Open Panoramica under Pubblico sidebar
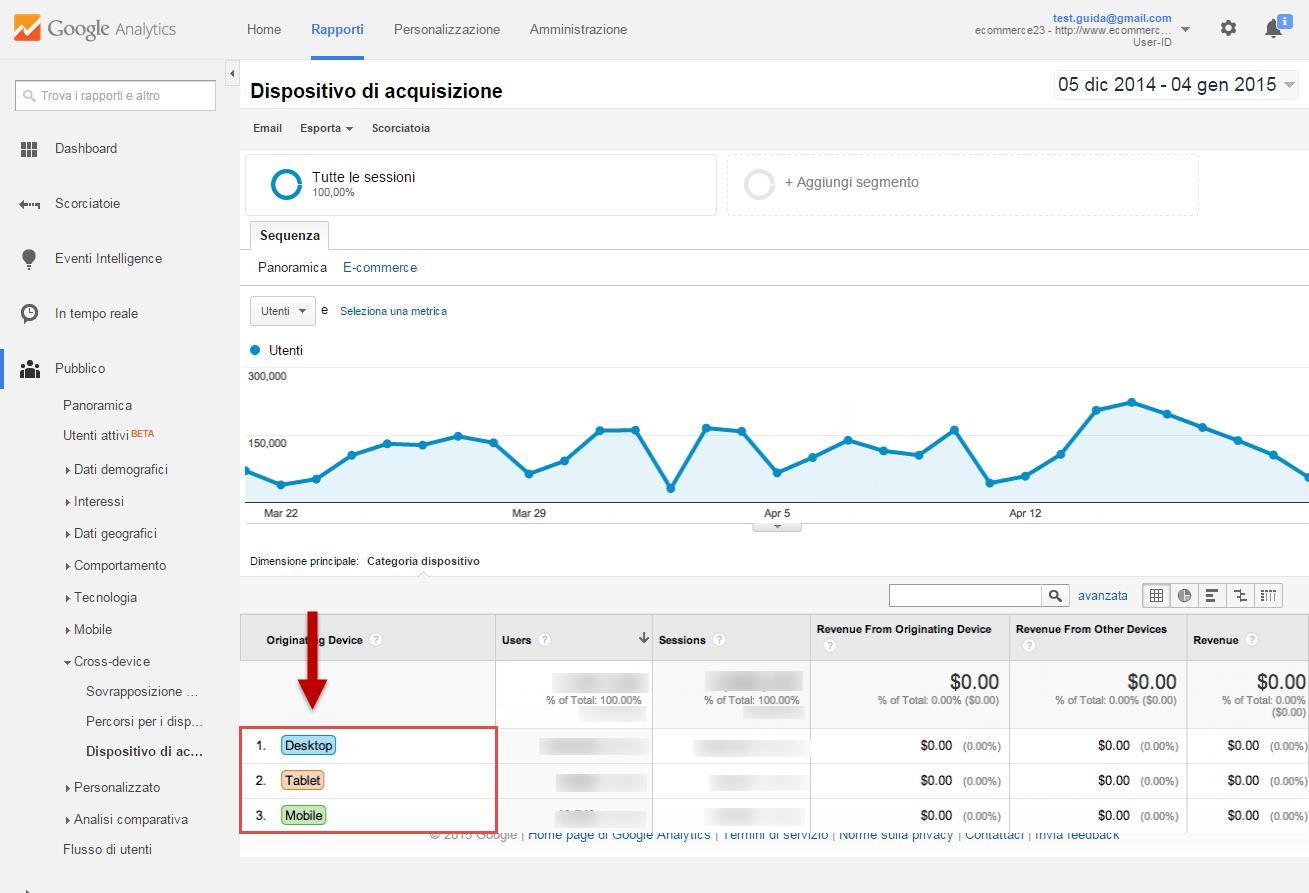The height and width of the screenshot is (893, 1309). tap(97, 406)
